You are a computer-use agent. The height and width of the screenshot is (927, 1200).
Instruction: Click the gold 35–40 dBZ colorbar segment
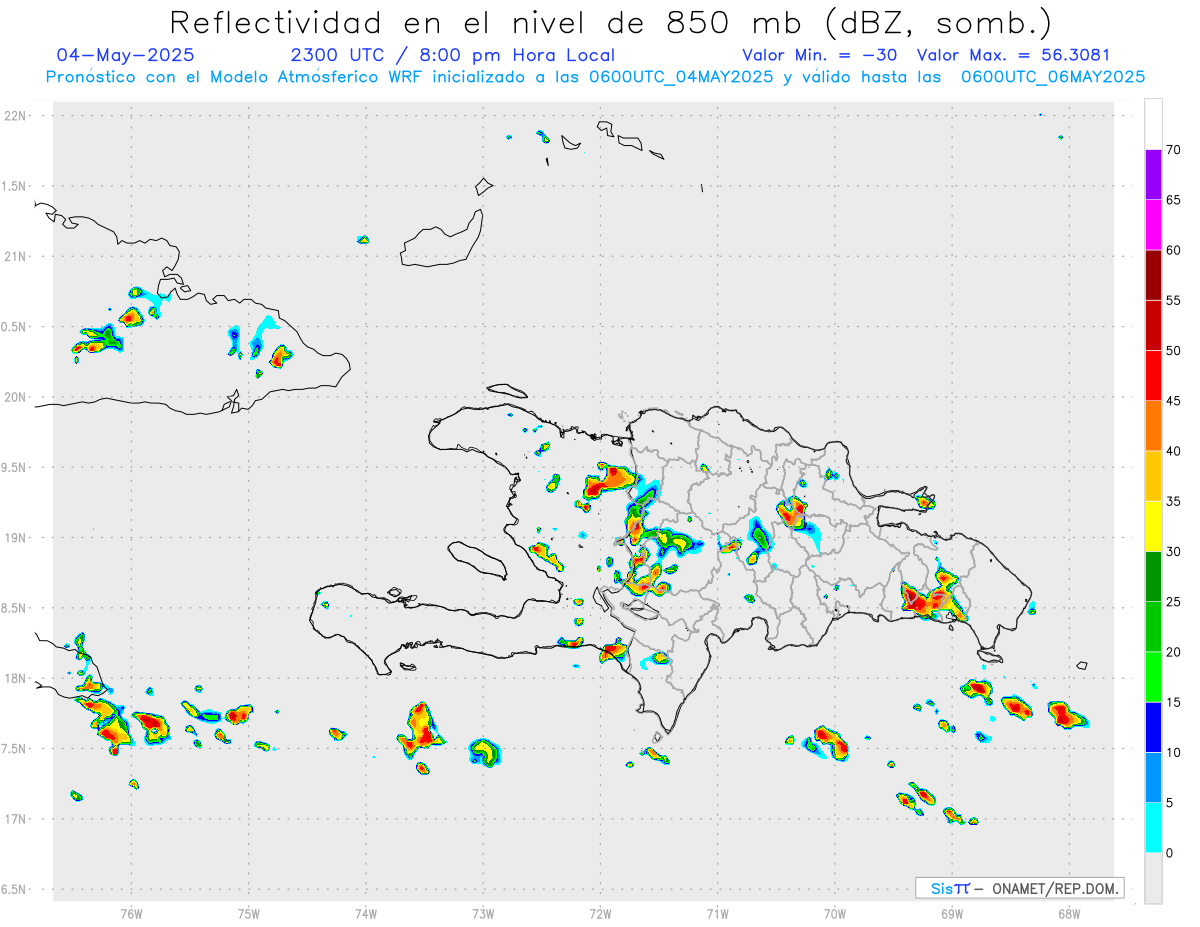[1153, 476]
